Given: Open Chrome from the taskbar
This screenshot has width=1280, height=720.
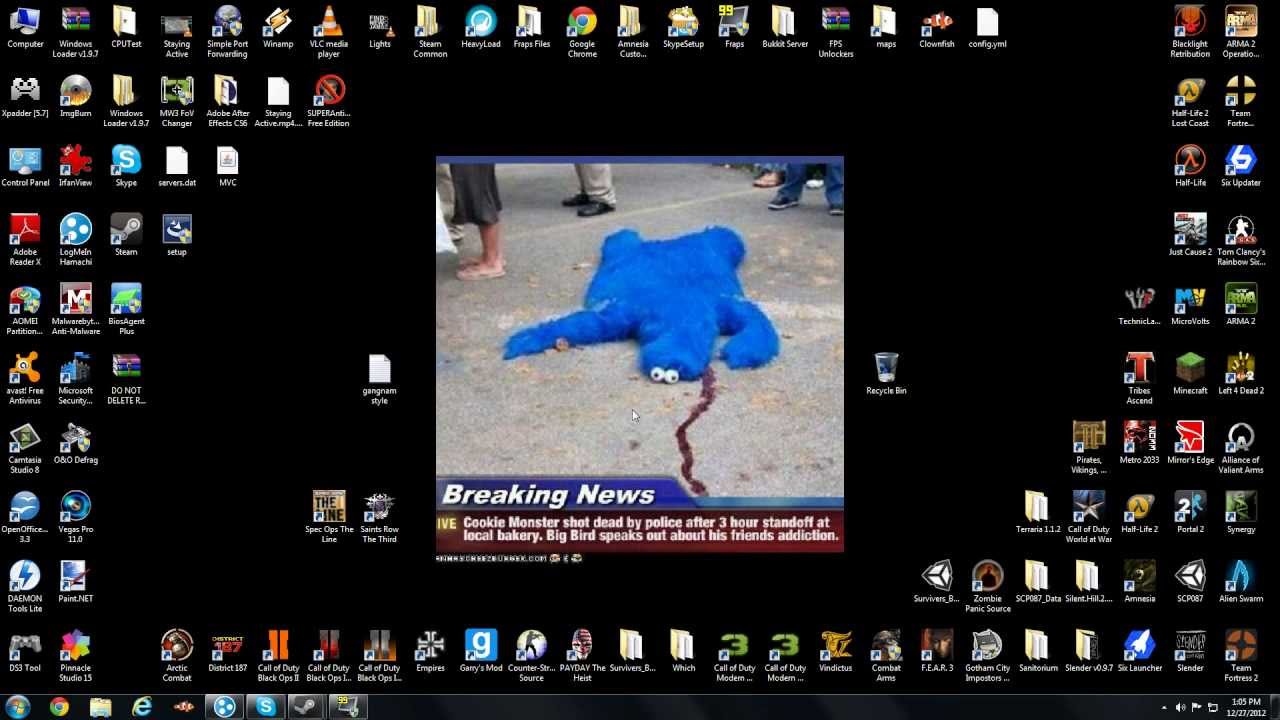Looking at the screenshot, I should (x=59, y=707).
